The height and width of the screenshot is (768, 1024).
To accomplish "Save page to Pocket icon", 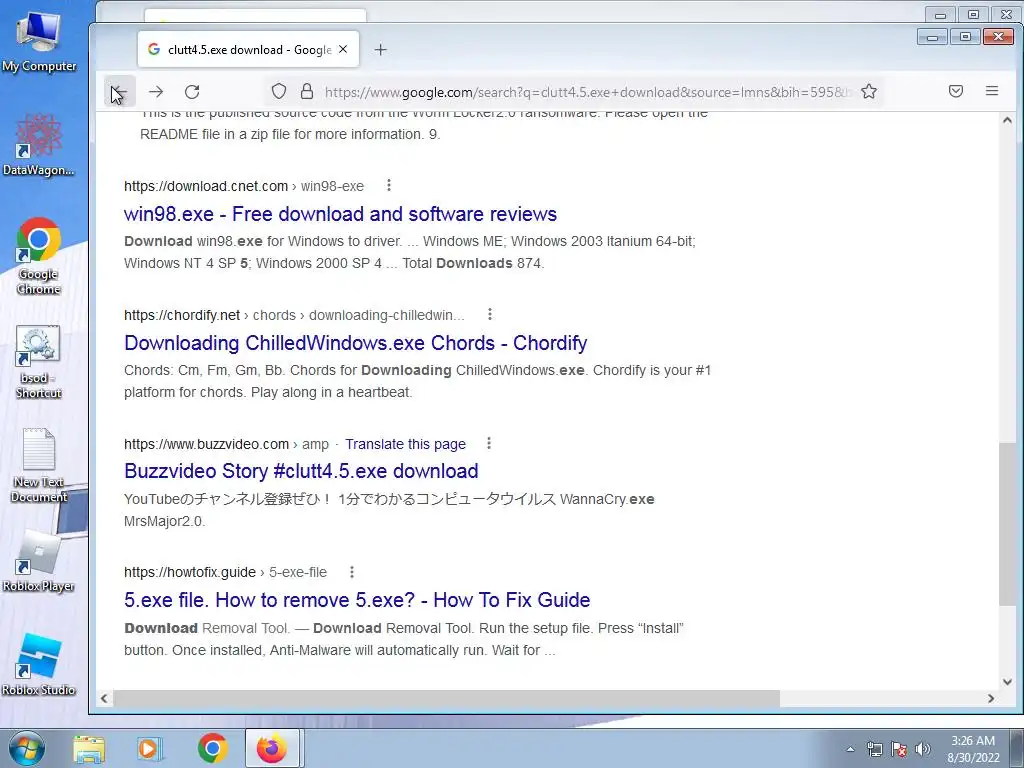I will 956,91.
